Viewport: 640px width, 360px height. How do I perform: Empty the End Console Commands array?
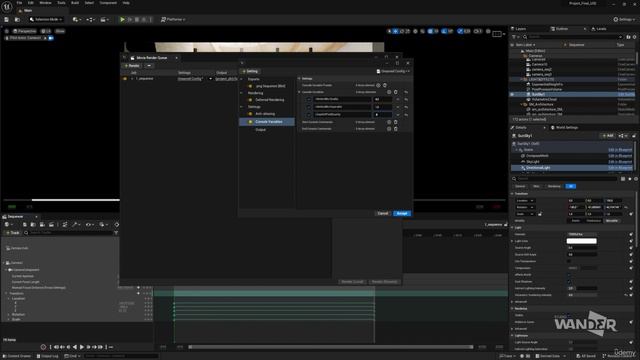pyautogui.click(x=396, y=129)
